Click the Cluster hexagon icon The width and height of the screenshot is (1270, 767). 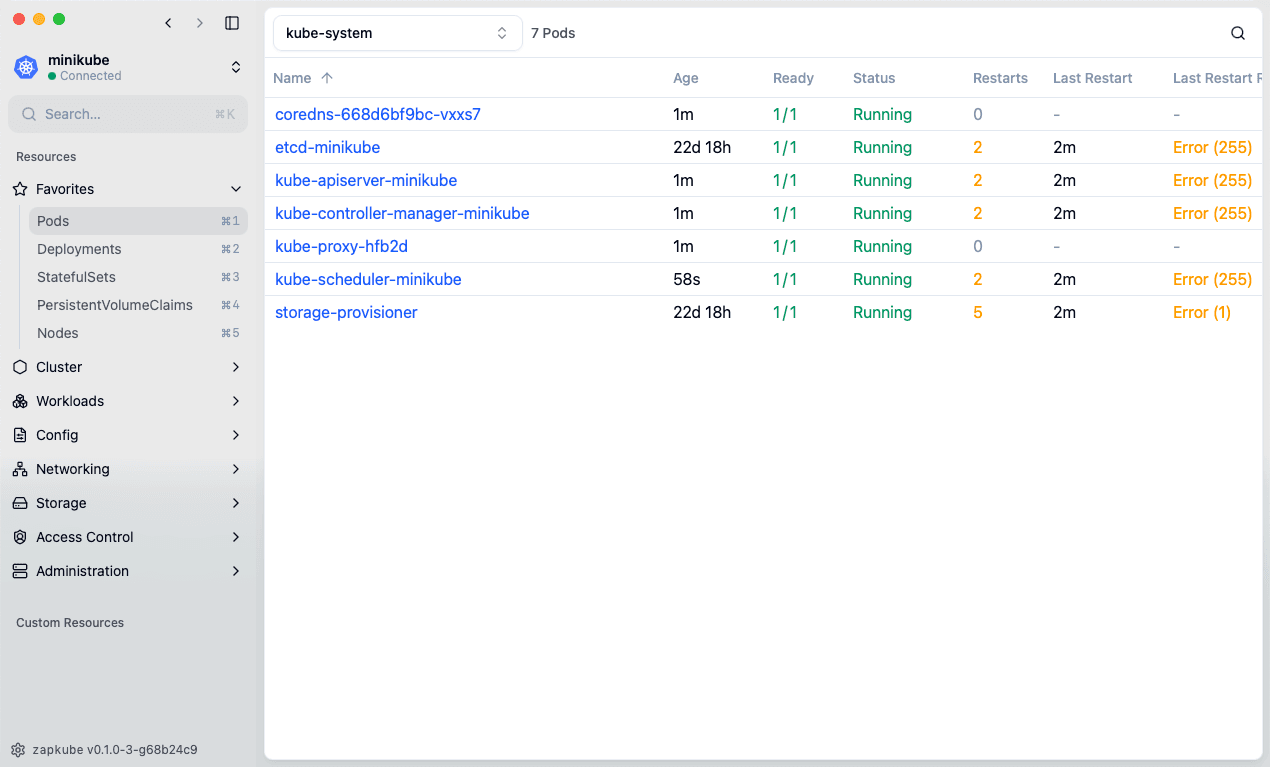click(19, 367)
